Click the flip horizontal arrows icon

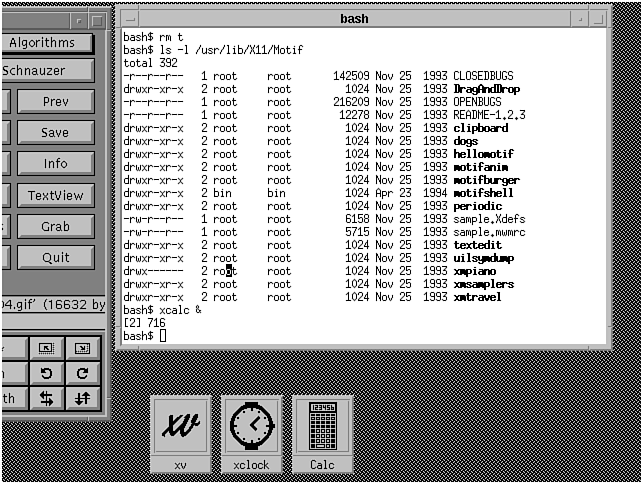point(47,399)
